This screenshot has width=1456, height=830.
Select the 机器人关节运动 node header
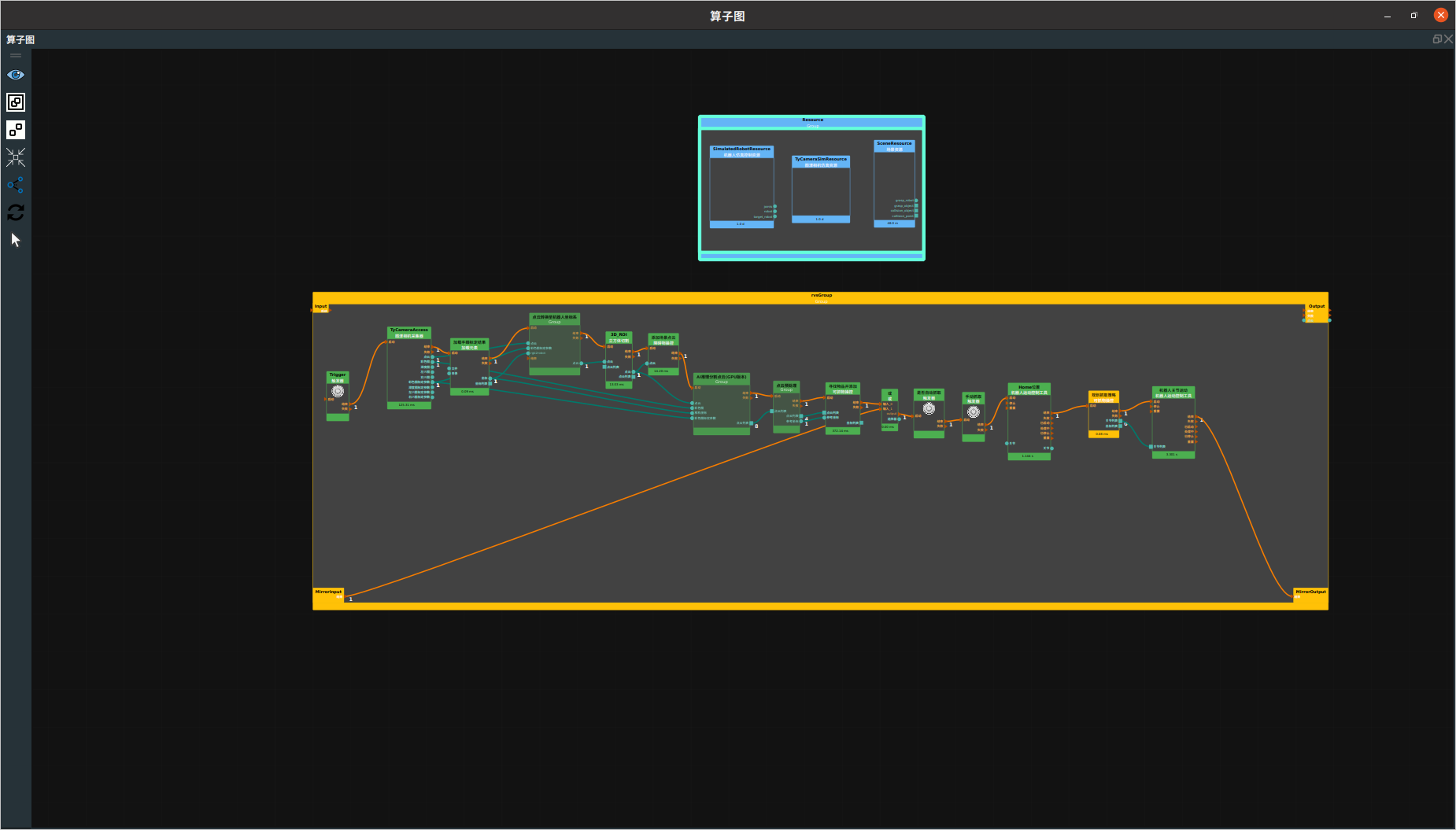[1173, 393]
